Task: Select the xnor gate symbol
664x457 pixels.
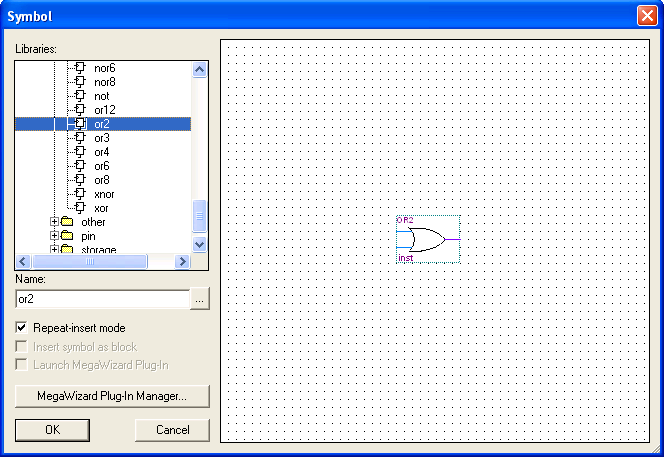Action: point(104,194)
